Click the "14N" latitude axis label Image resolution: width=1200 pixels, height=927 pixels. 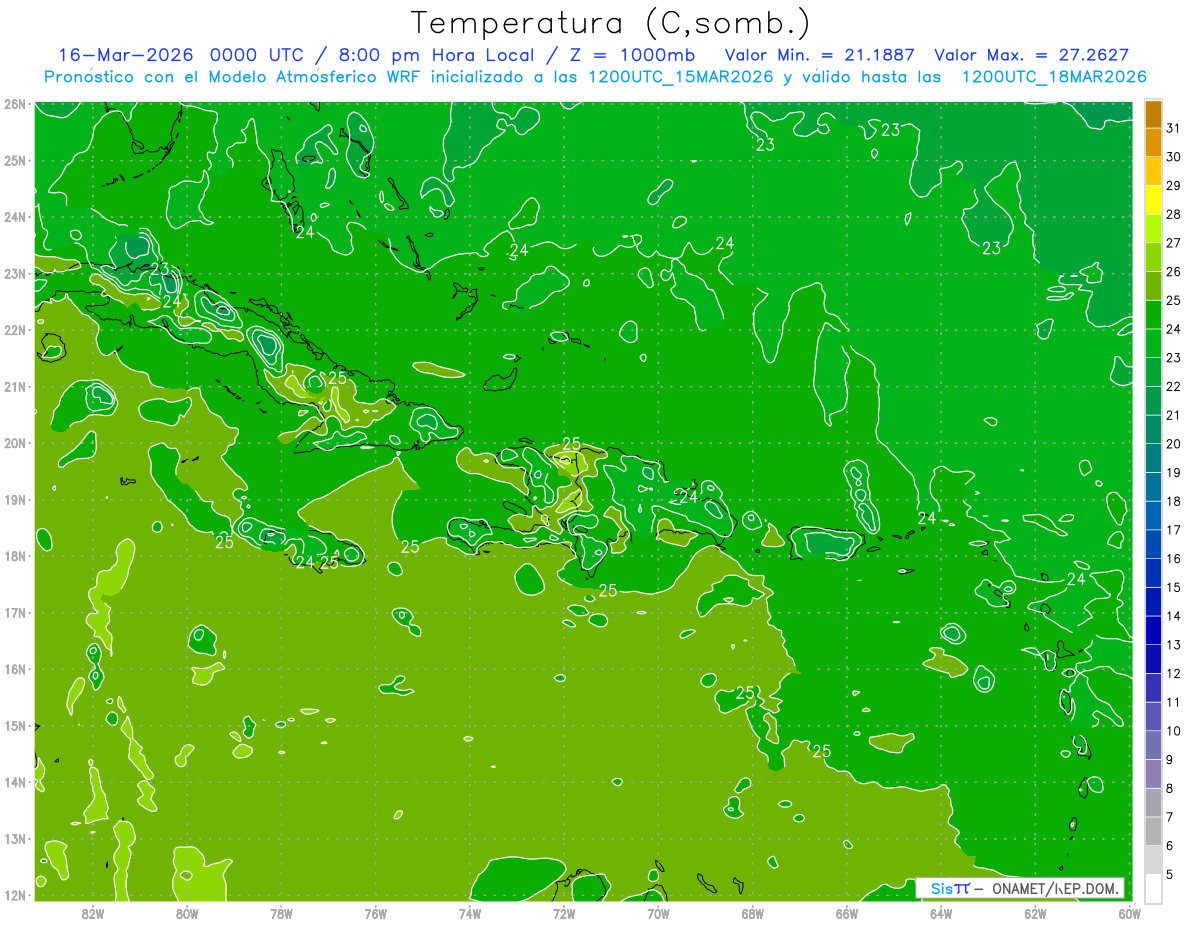pyautogui.click(x=14, y=782)
